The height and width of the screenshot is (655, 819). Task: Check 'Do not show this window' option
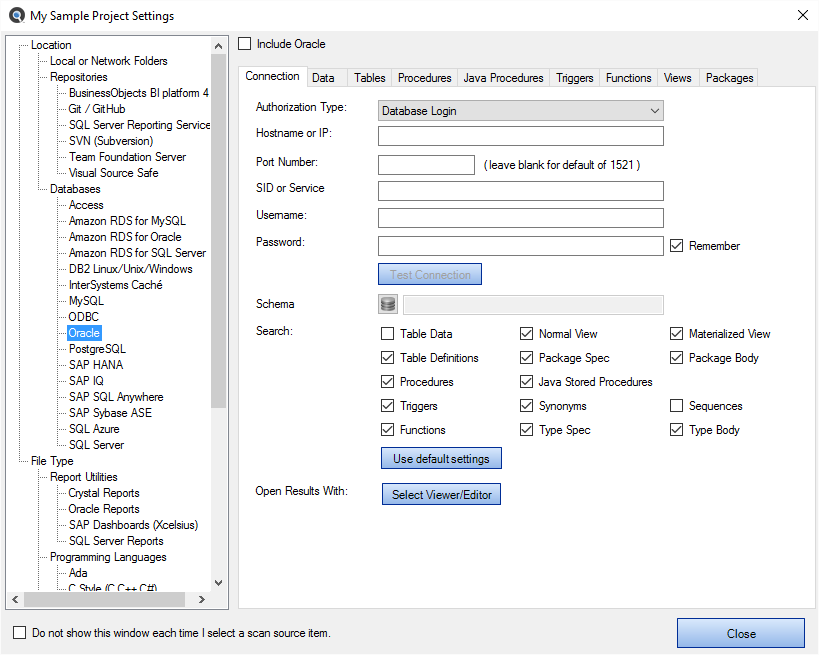[19, 633]
